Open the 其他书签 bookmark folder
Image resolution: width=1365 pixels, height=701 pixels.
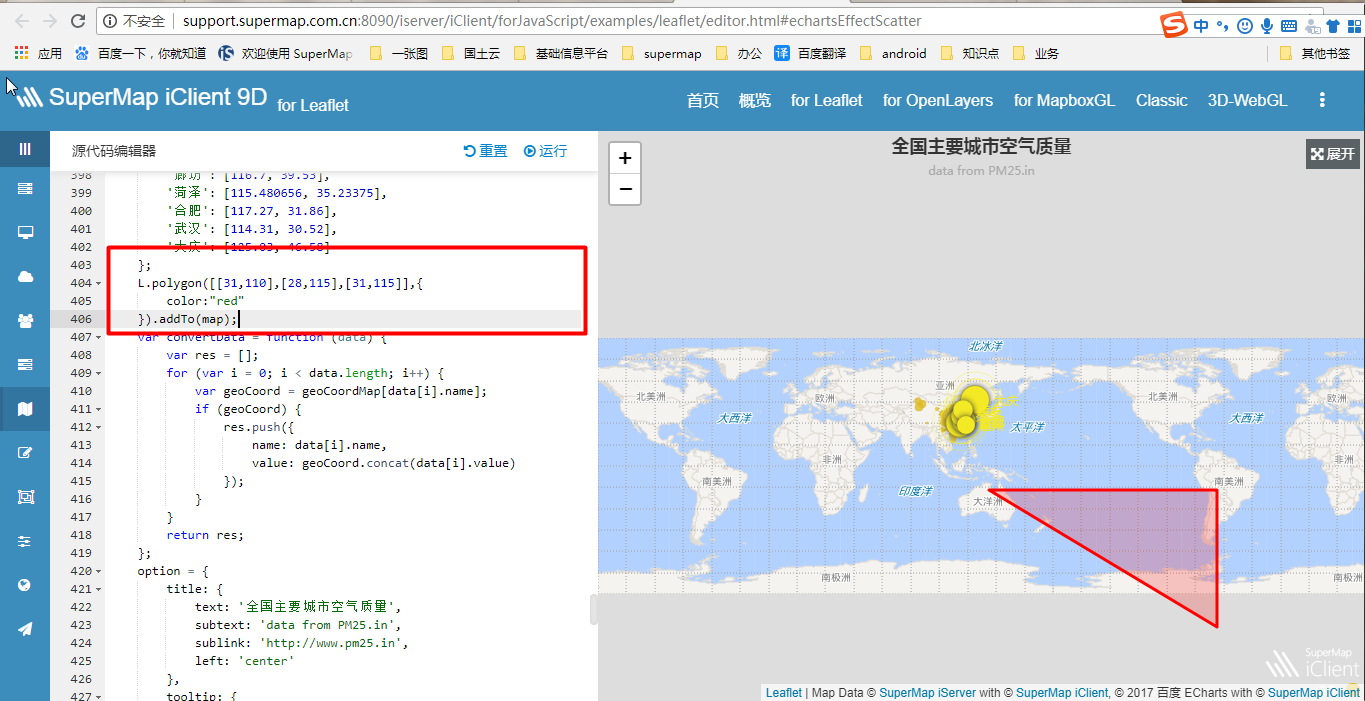pyautogui.click(x=1316, y=53)
